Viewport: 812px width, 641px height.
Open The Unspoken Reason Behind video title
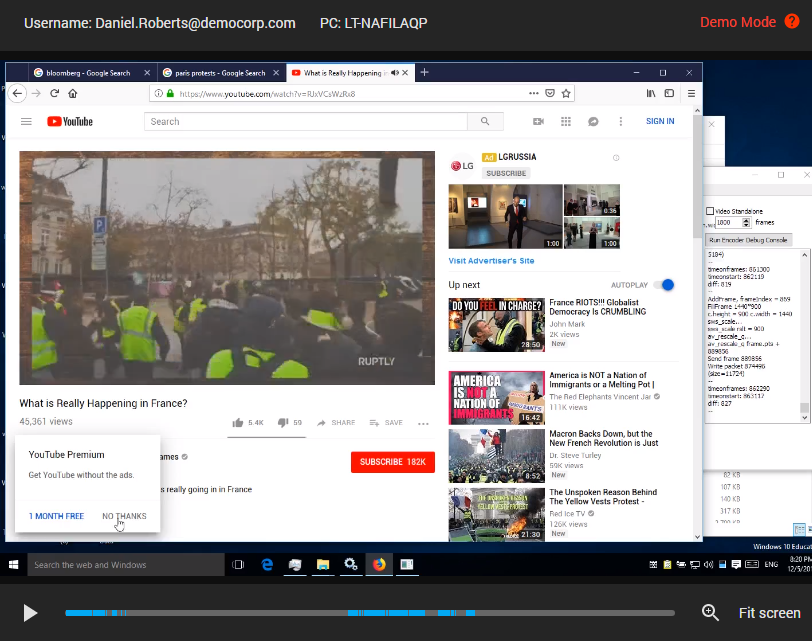(x=603, y=497)
